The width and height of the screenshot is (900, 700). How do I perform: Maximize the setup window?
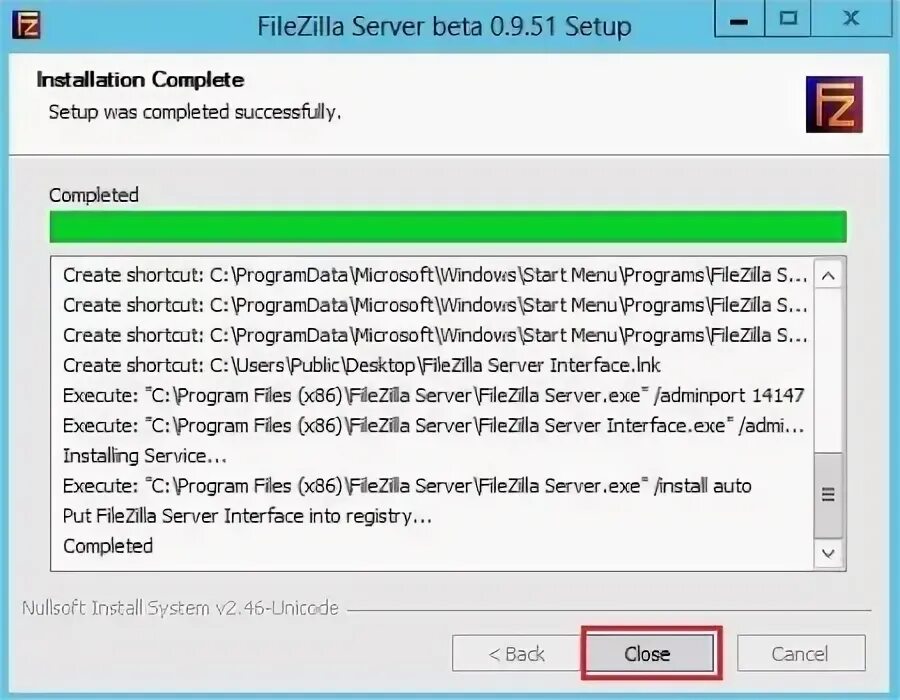pyautogui.click(x=788, y=19)
